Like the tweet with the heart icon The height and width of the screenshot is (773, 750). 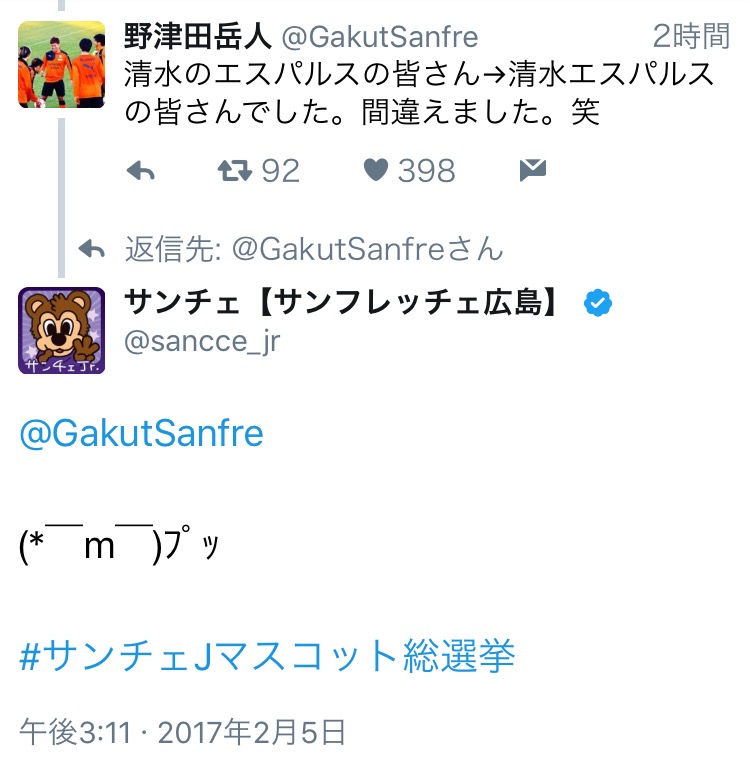(375, 171)
